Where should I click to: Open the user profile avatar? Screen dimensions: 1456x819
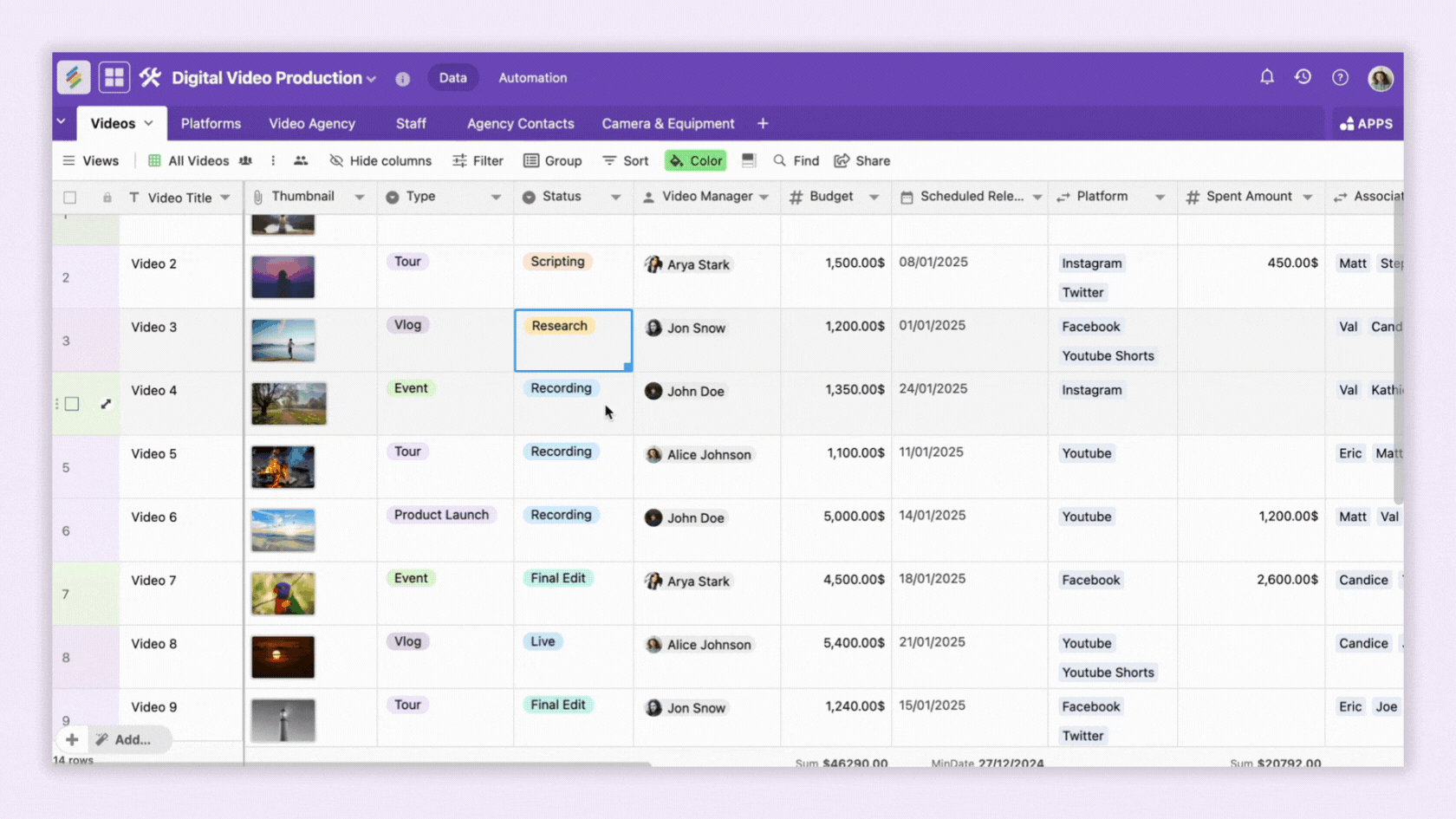tap(1381, 78)
